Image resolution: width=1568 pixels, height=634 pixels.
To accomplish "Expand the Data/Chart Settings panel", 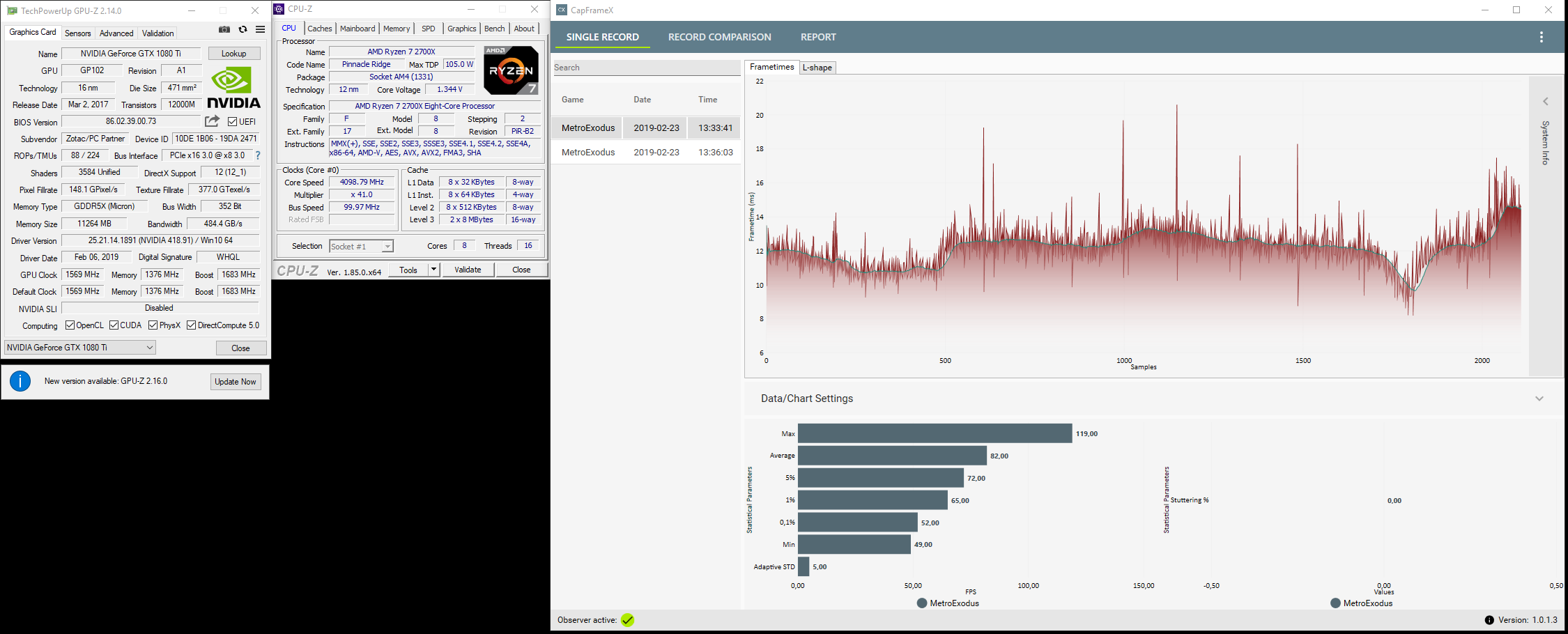I will (1539, 399).
